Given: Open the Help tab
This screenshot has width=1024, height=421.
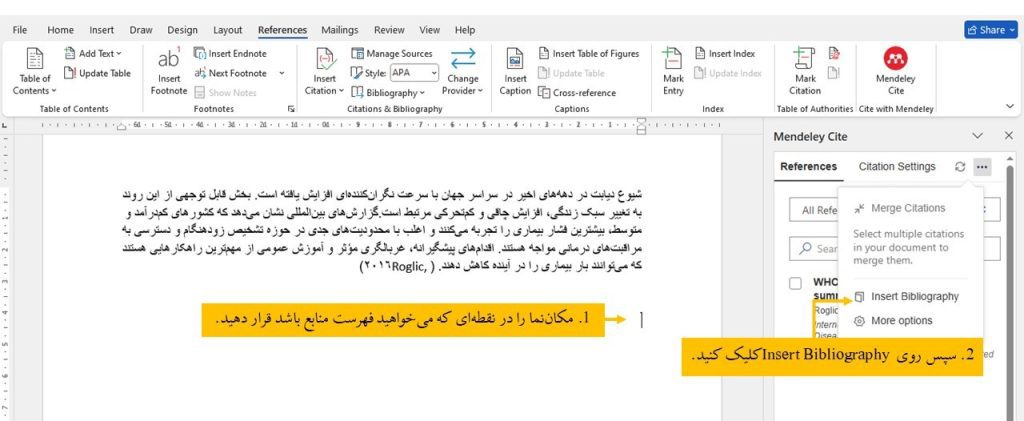Looking at the screenshot, I should [x=464, y=30].
